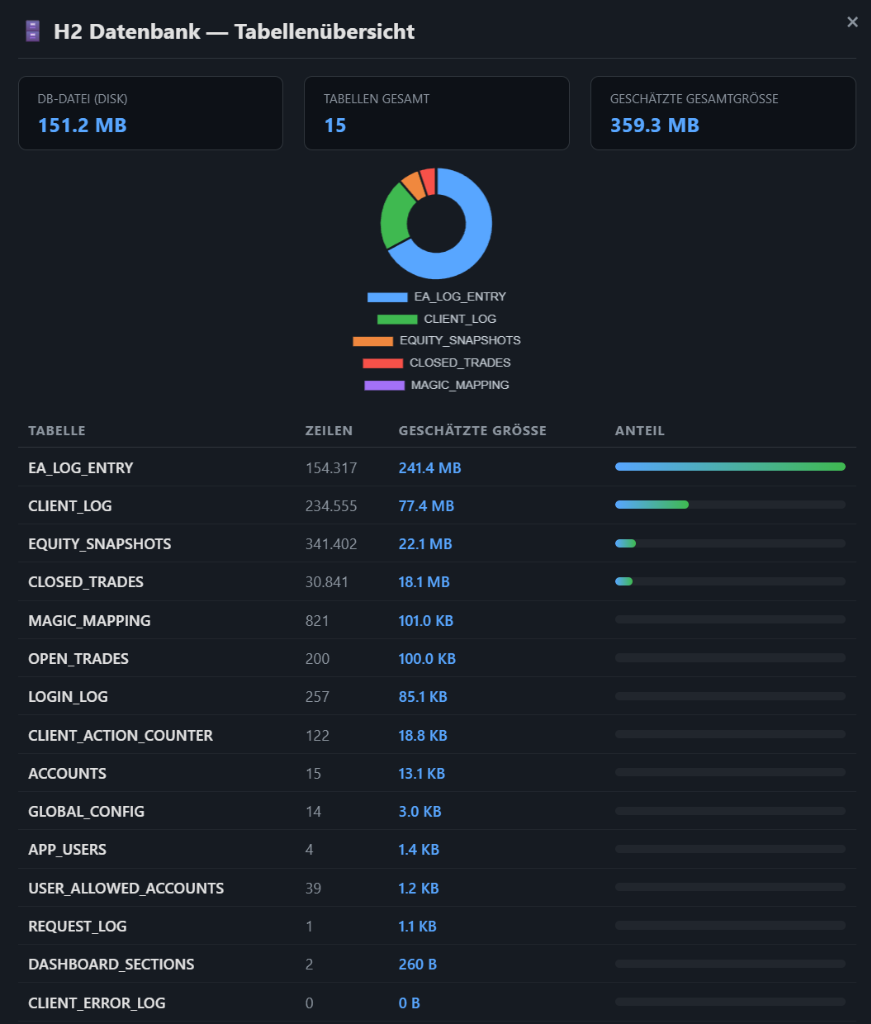The image size is (871, 1024).
Task: Toggle EA_LOG_ENTRY legend color box
Action: pos(387,297)
